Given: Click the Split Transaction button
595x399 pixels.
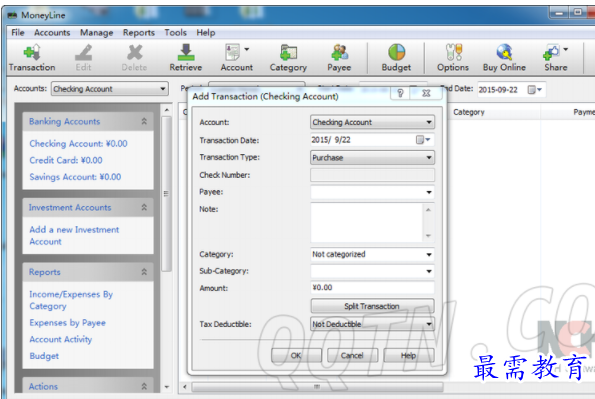Looking at the screenshot, I should pyautogui.click(x=372, y=306).
